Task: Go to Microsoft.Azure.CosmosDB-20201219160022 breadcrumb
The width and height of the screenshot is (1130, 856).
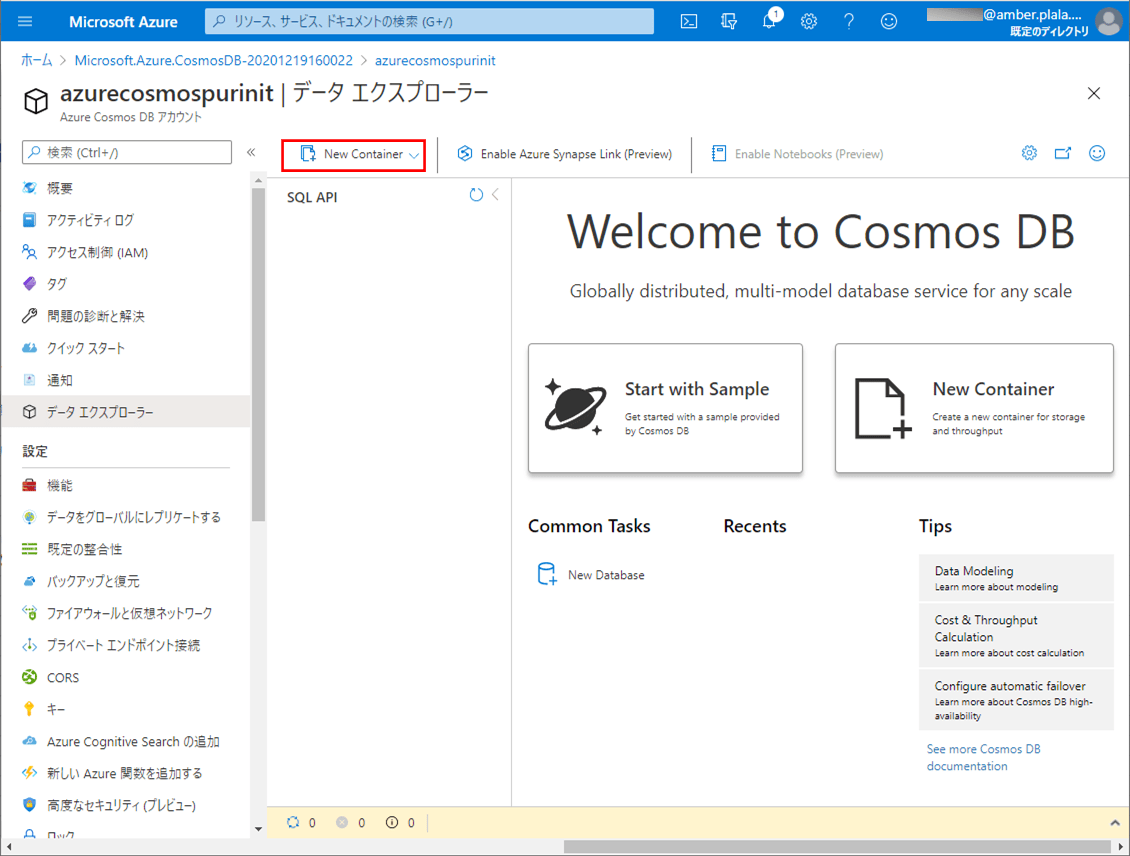Action: point(213,61)
